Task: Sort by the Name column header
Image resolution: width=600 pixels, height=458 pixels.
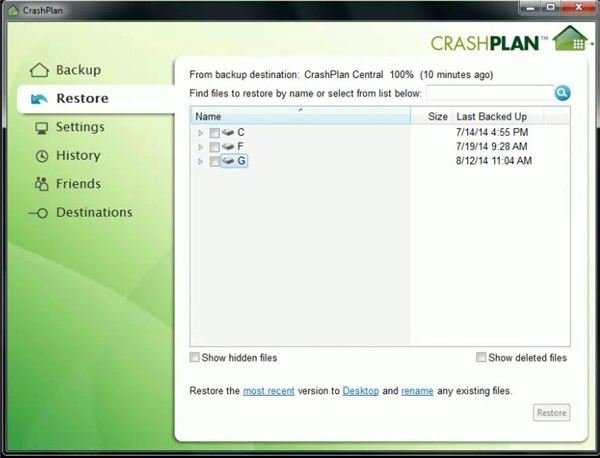Action: pos(300,116)
